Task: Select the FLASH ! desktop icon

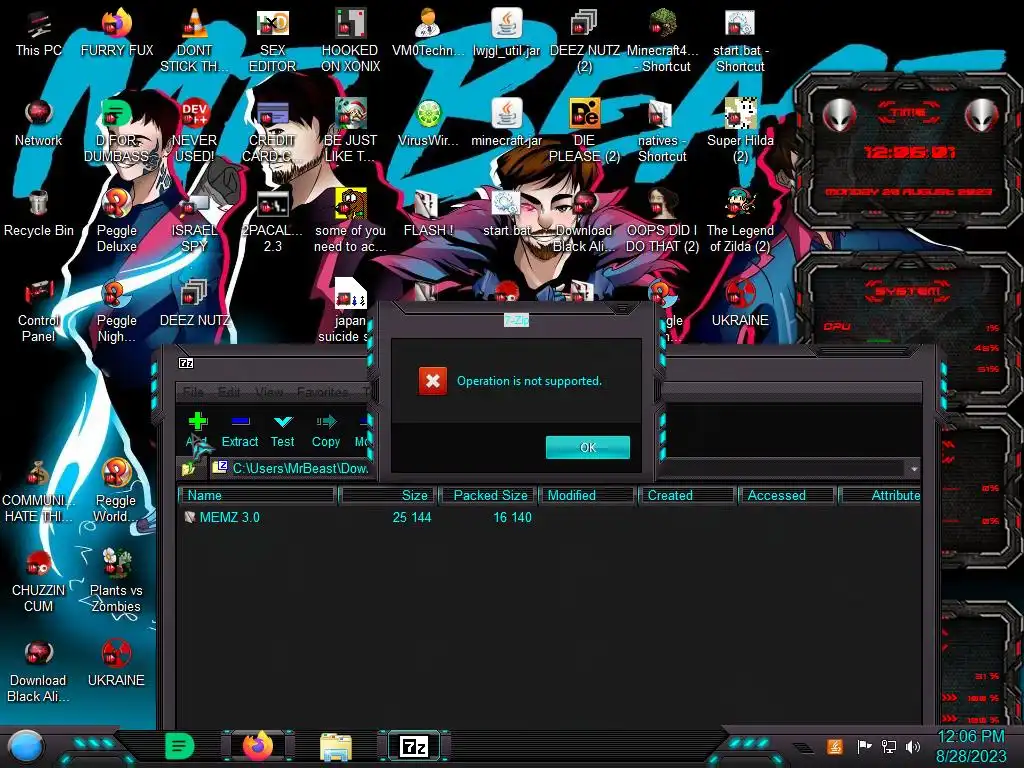Action: [428, 214]
